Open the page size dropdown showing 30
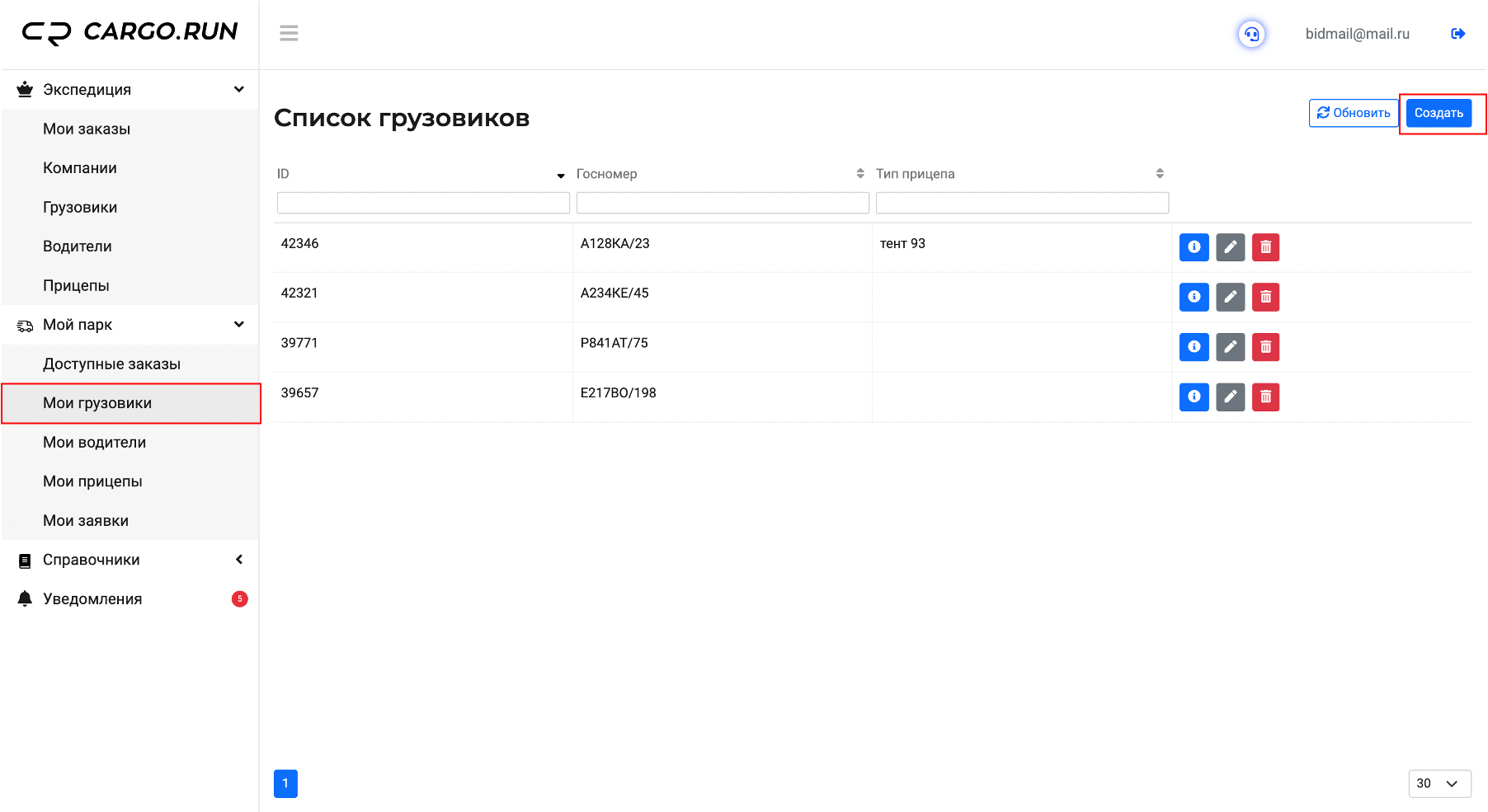1488x812 pixels. pyautogui.click(x=1439, y=783)
